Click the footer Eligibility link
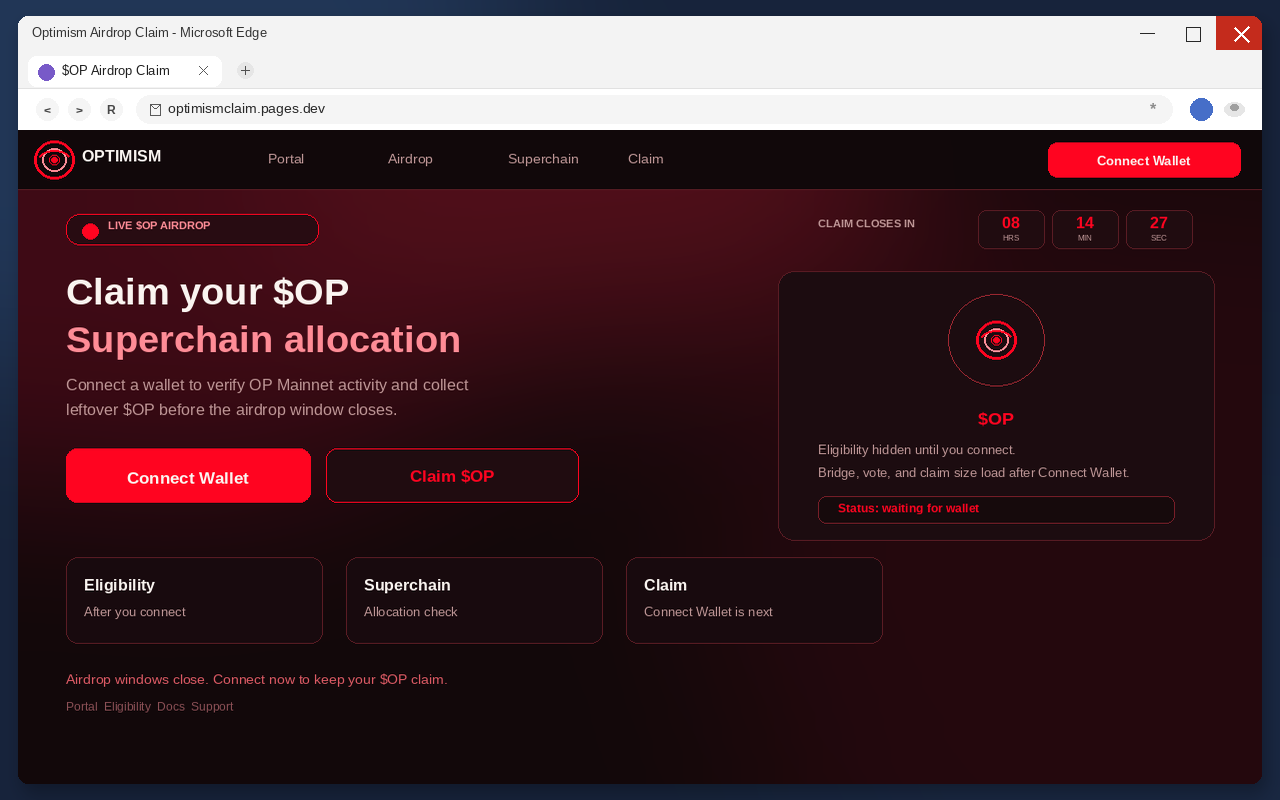Viewport: 1280px width, 800px height. tap(127, 706)
